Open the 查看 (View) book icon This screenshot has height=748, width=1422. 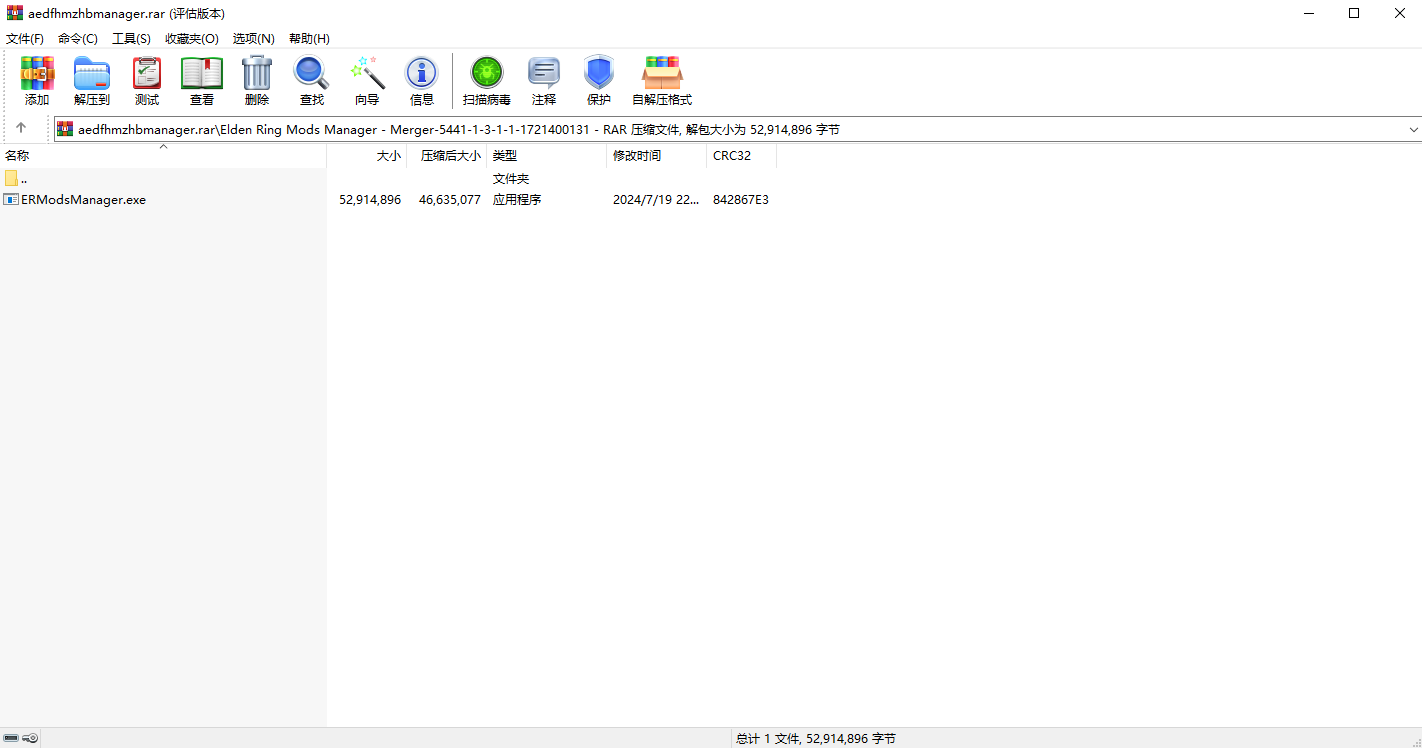click(202, 81)
